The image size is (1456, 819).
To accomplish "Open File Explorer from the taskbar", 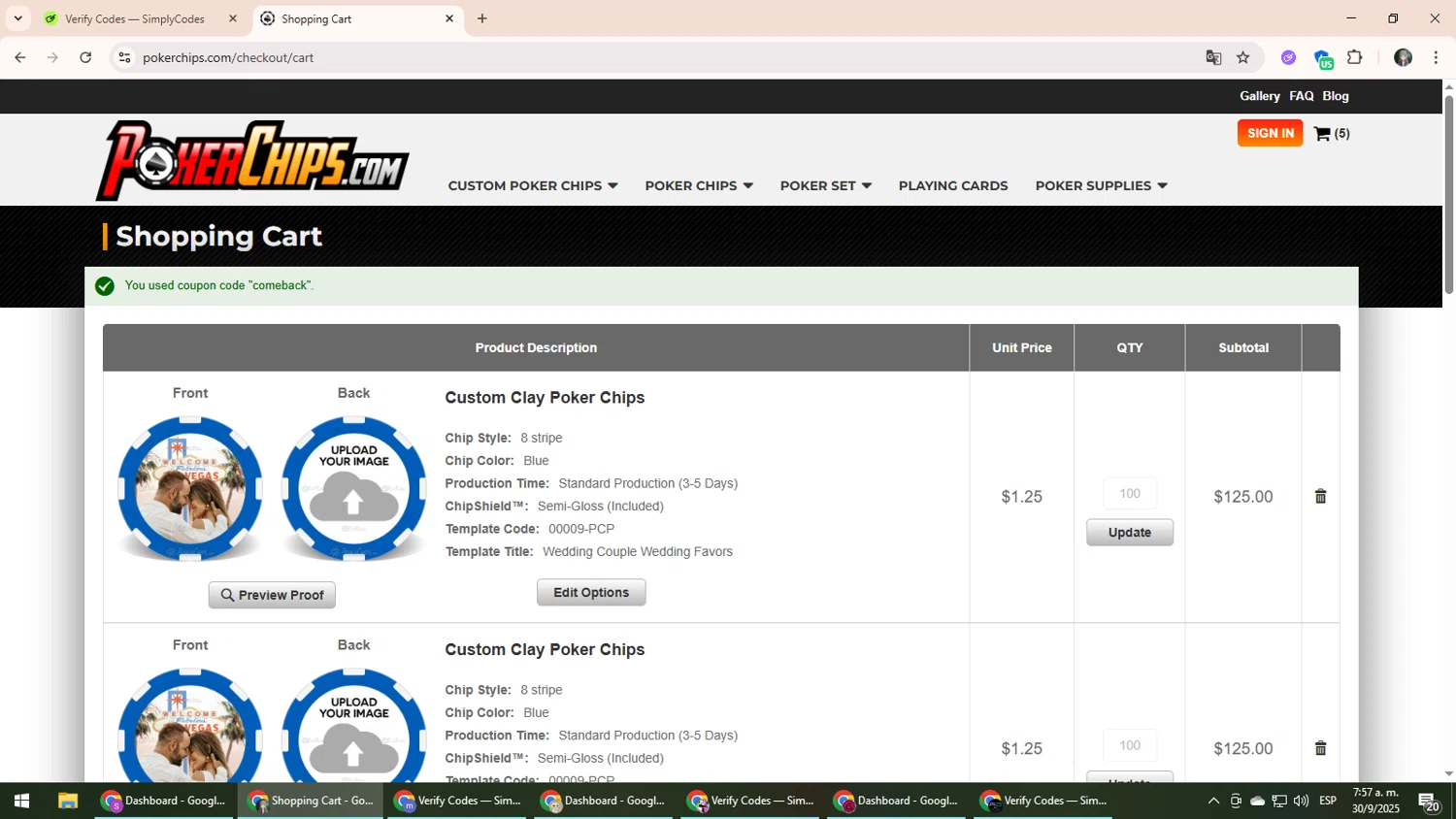I will coord(67,801).
